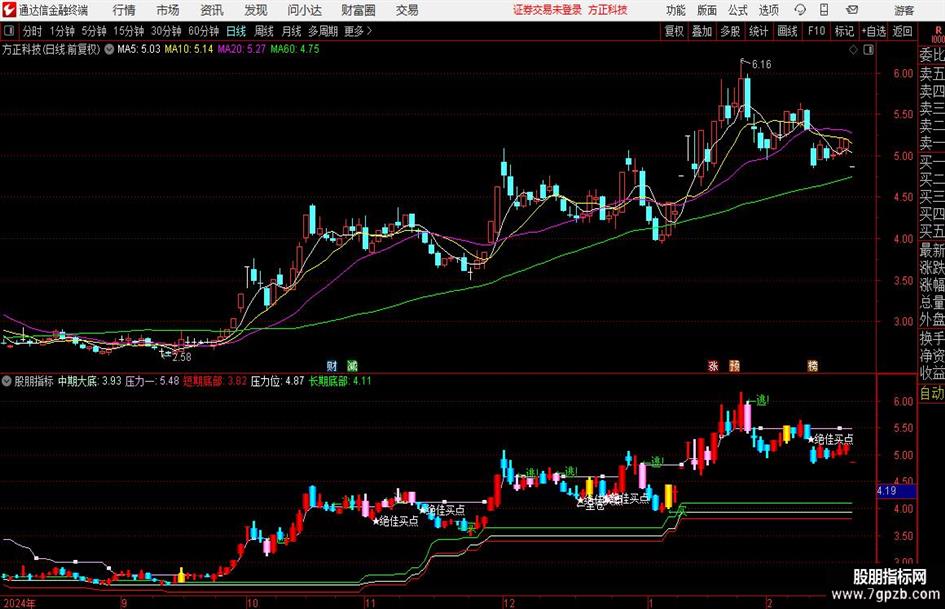Viewport: 945px width, 609px height.
Task: Open the 公式 menu
Action: tap(737, 10)
